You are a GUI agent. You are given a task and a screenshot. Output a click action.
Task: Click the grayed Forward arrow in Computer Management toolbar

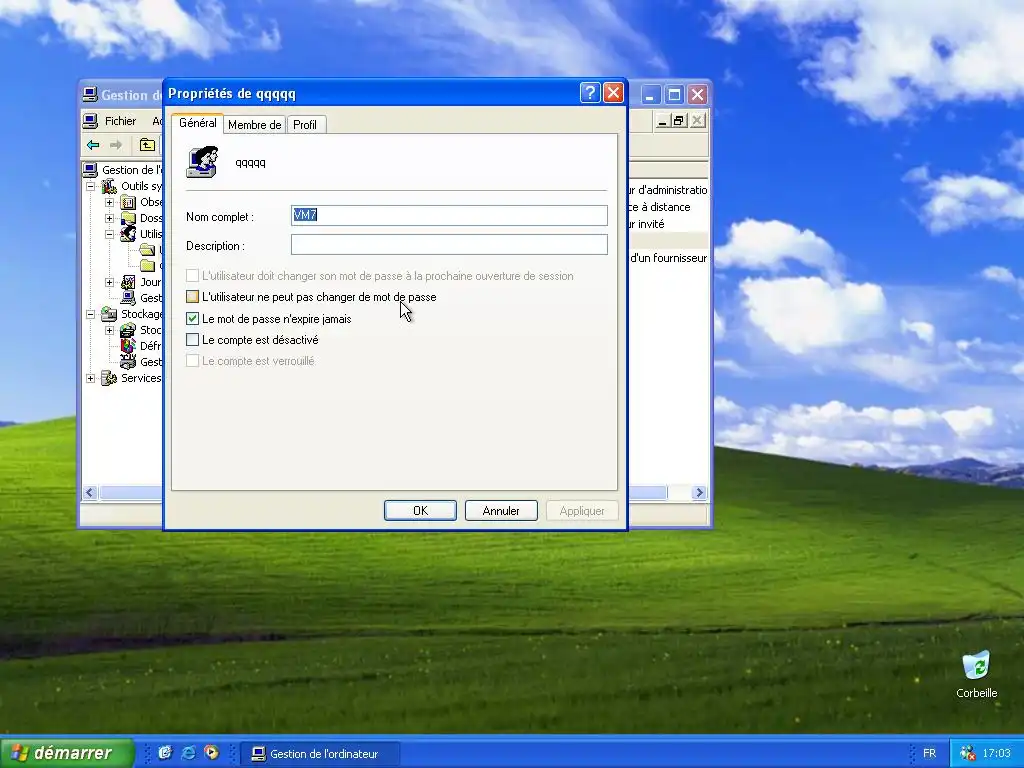[x=116, y=145]
